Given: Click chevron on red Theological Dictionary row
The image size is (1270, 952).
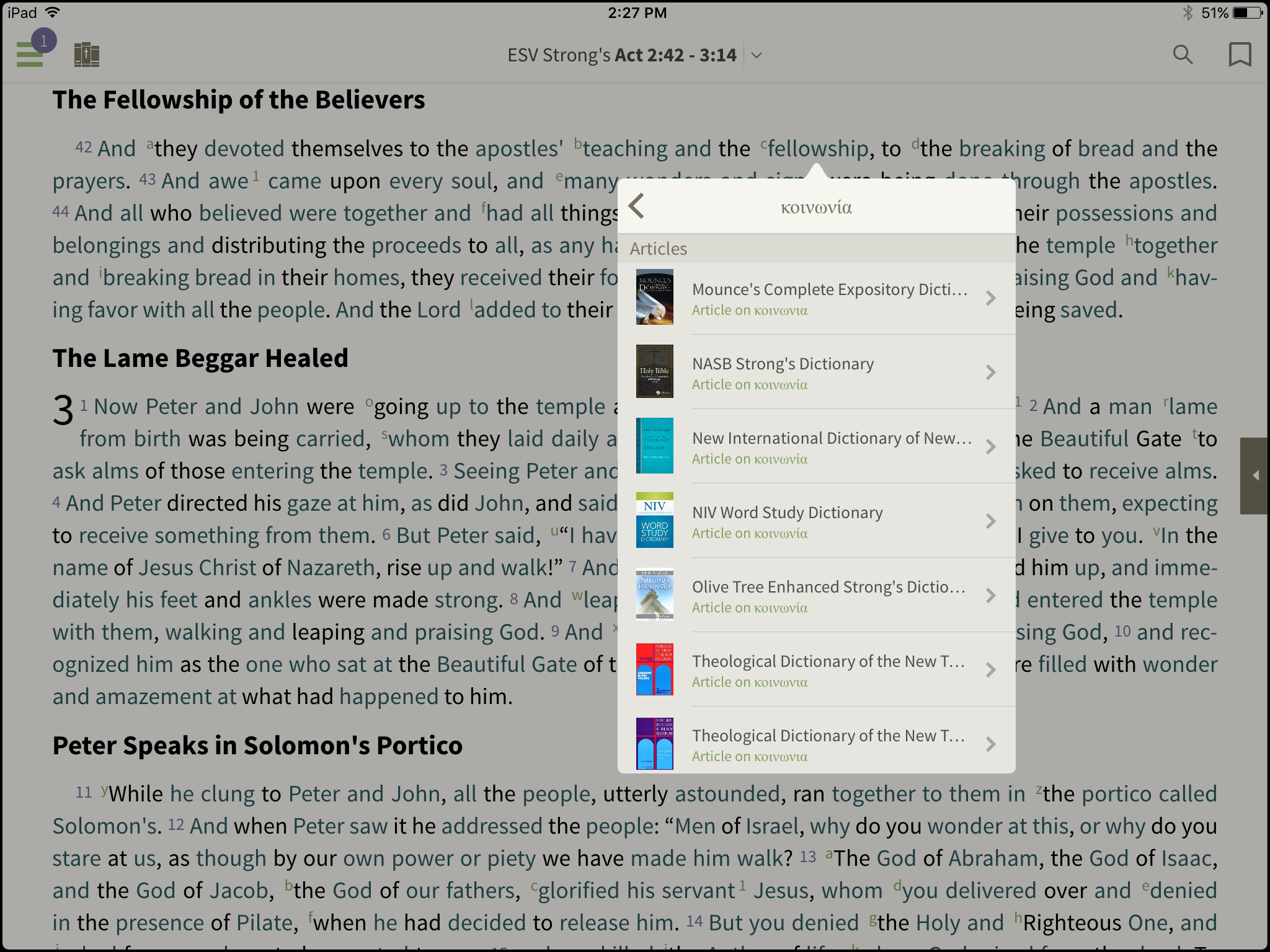Looking at the screenshot, I should tap(990, 670).
